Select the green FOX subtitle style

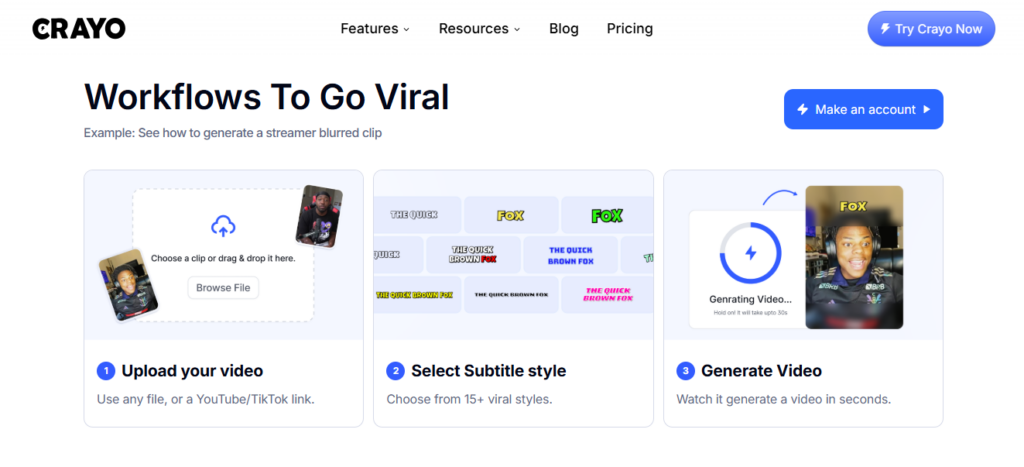click(x=606, y=215)
